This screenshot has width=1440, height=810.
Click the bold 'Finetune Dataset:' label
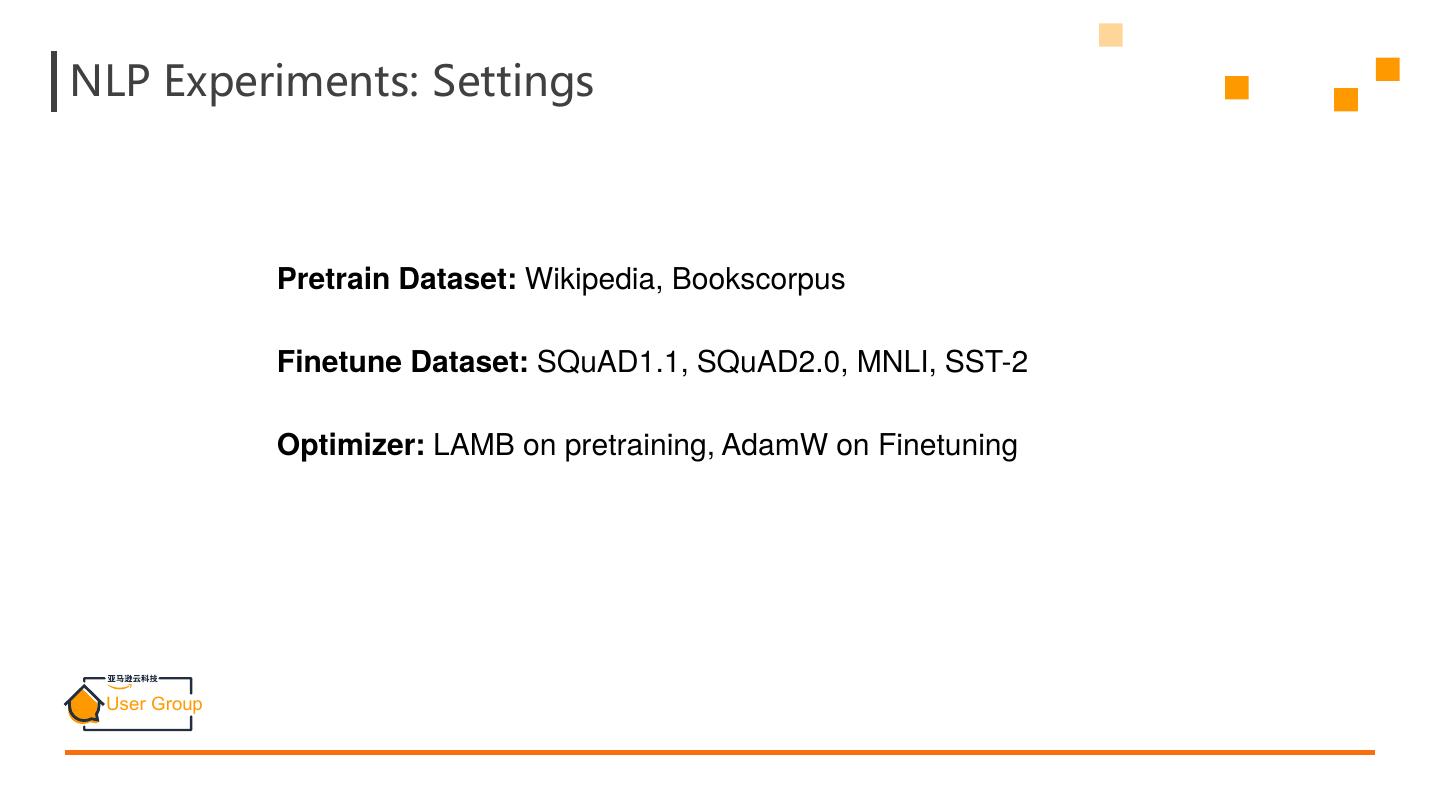402,362
